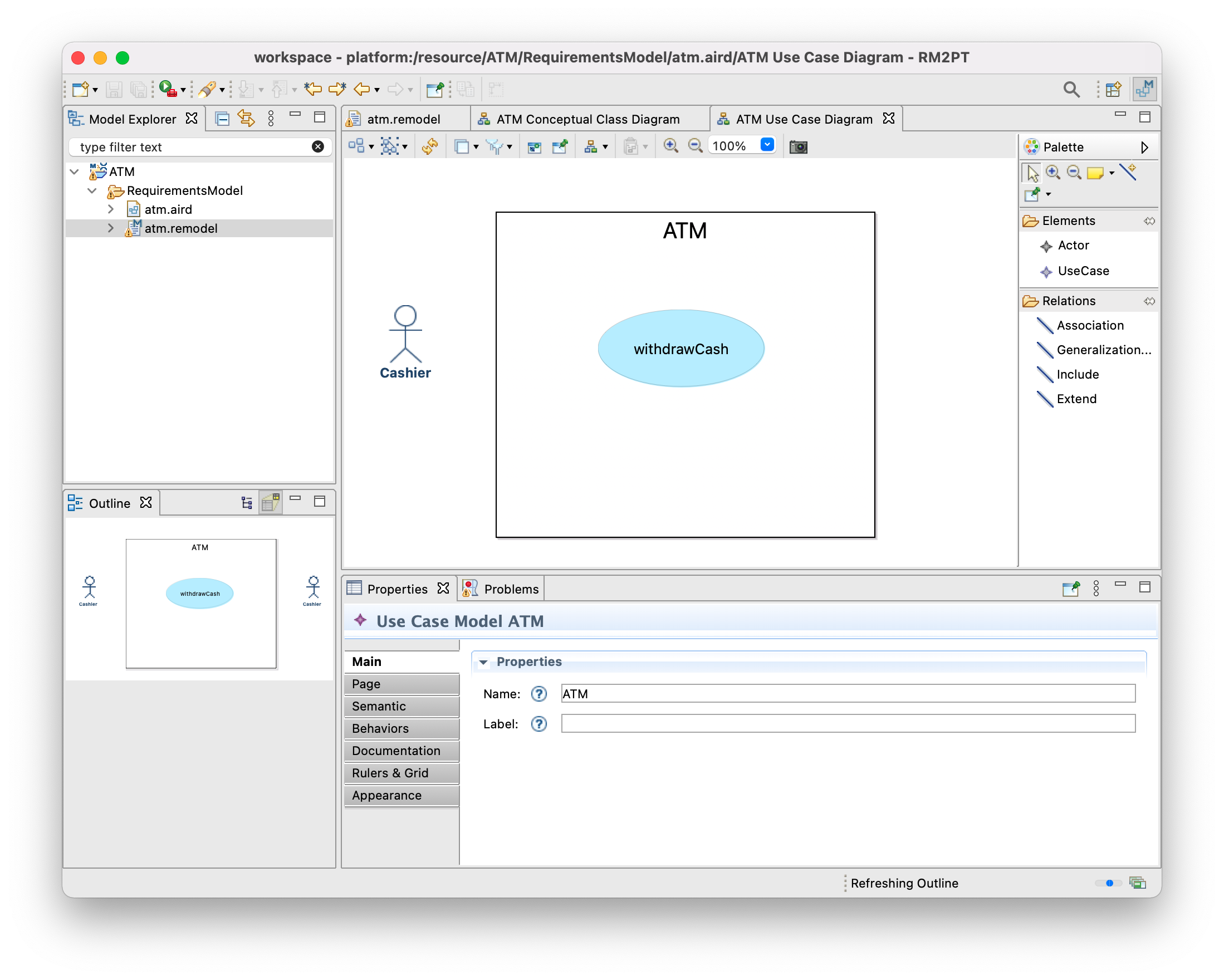1224x980 pixels.
Task: Select the Extend relation tool
Action: [x=1076, y=399]
